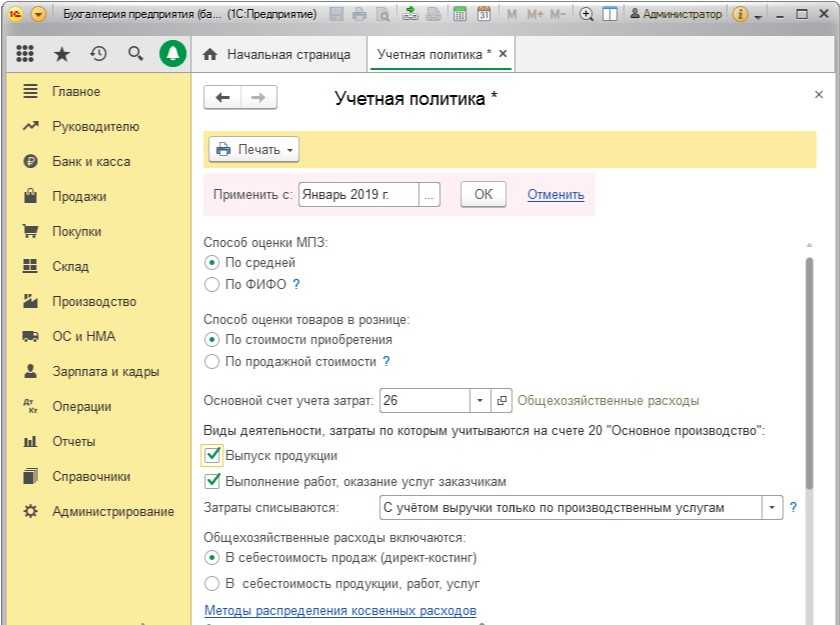
Task: Expand the Основной счет учета затрат dropdown
Action: point(480,400)
